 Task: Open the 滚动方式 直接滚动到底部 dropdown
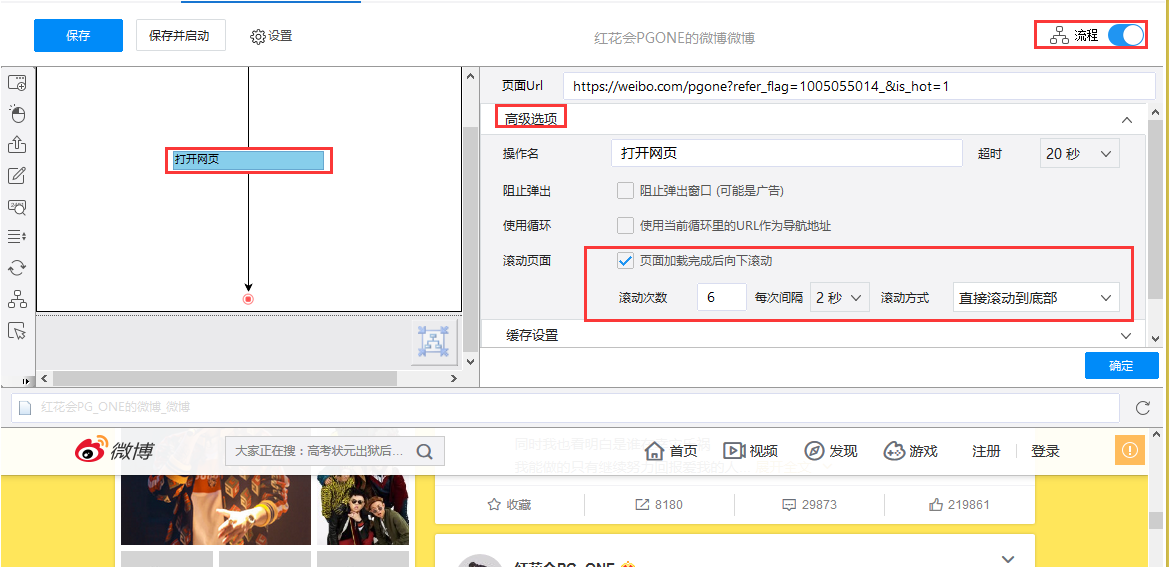pos(1036,297)
